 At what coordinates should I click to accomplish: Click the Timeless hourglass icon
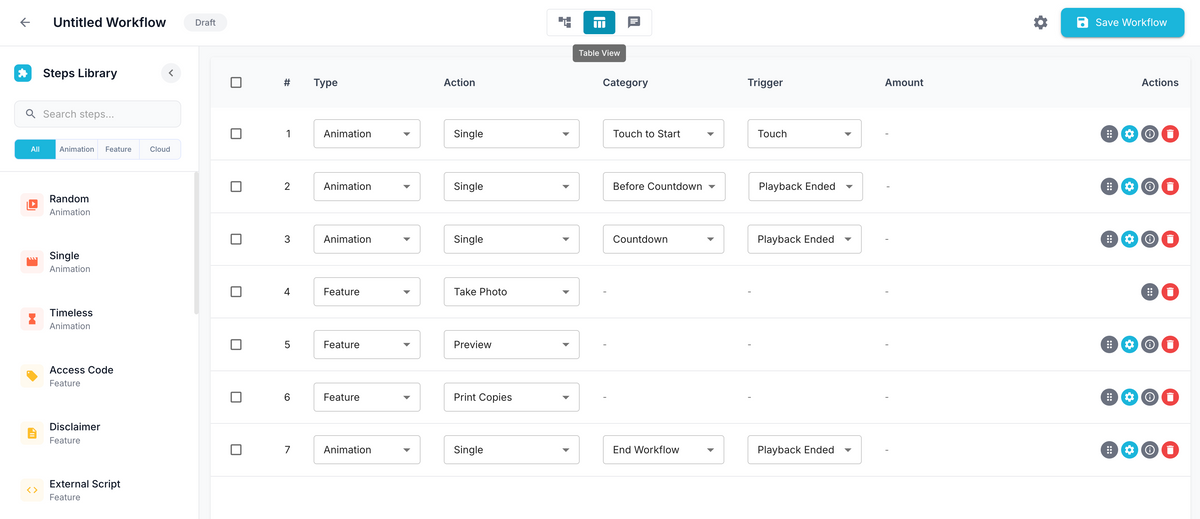[32, 319]
